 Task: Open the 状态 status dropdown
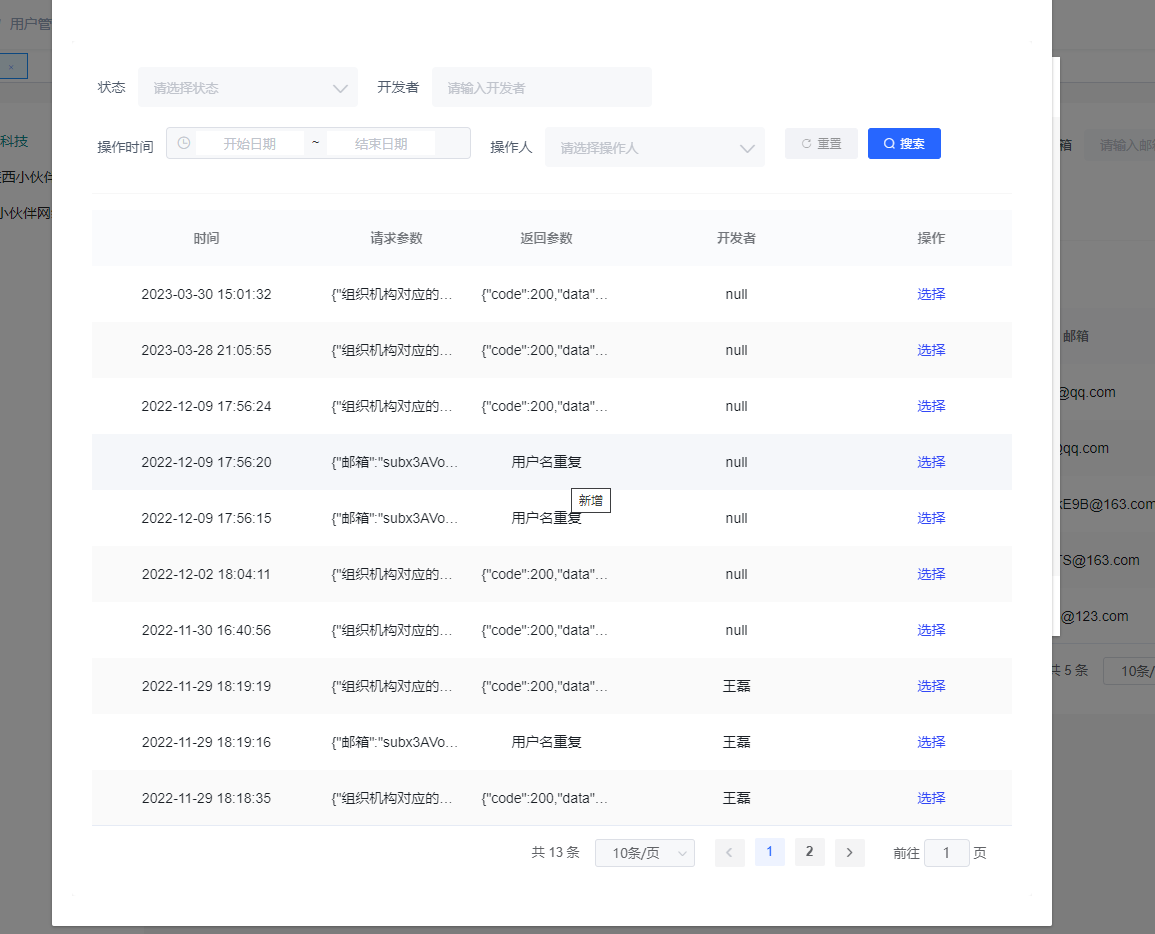click(248, 88)
